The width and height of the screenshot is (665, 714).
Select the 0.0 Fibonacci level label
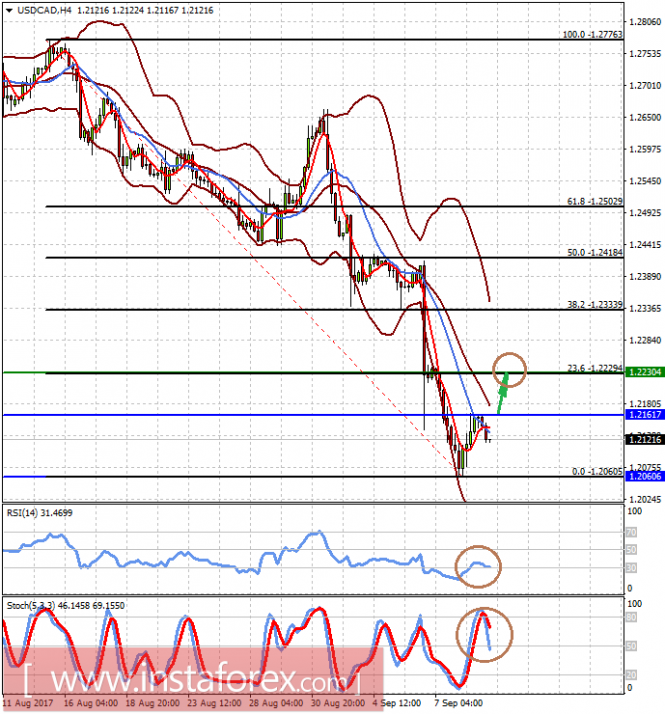pyautogui.click(x=597, y=472)
